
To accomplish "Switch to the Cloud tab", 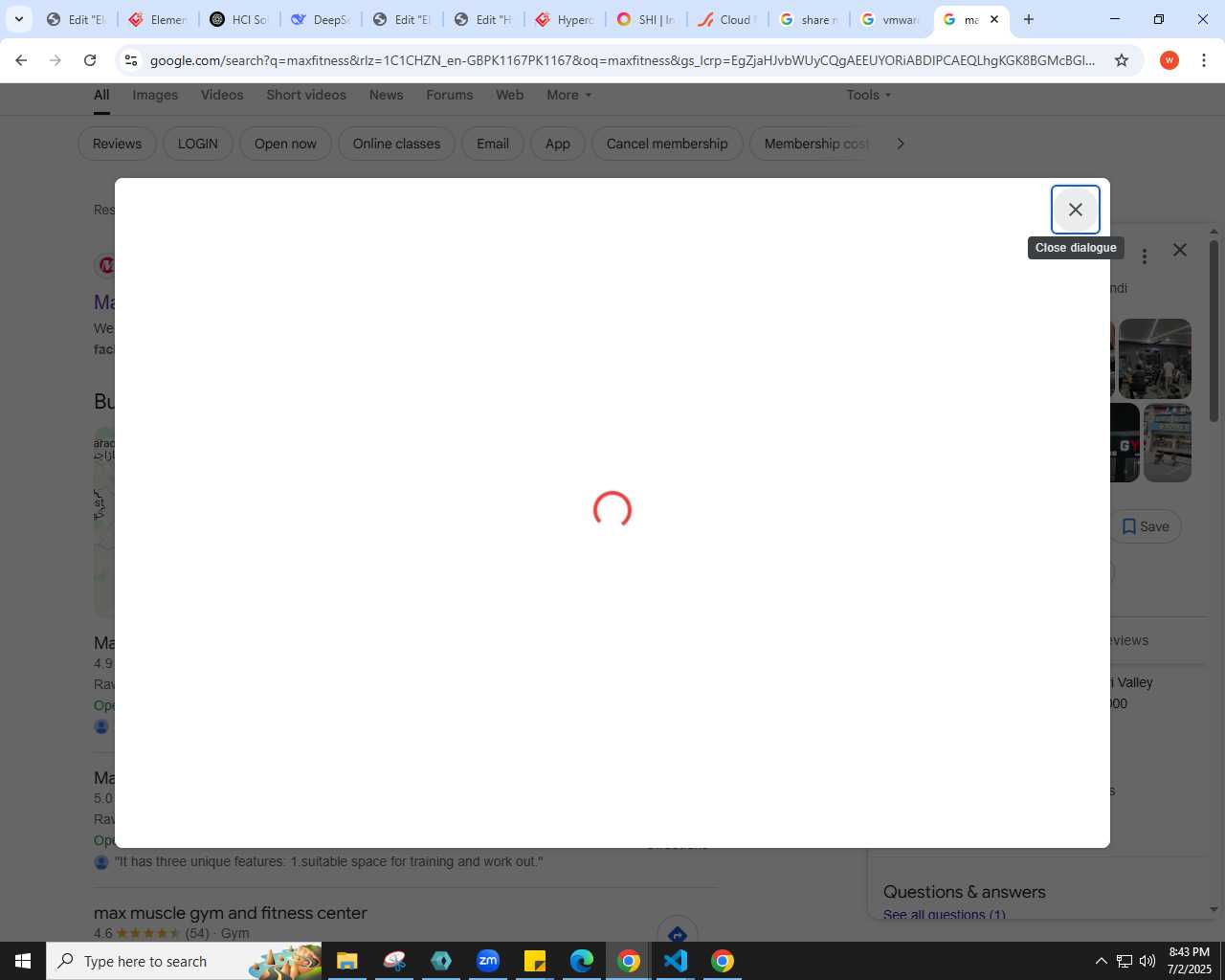I will (727, 19).
